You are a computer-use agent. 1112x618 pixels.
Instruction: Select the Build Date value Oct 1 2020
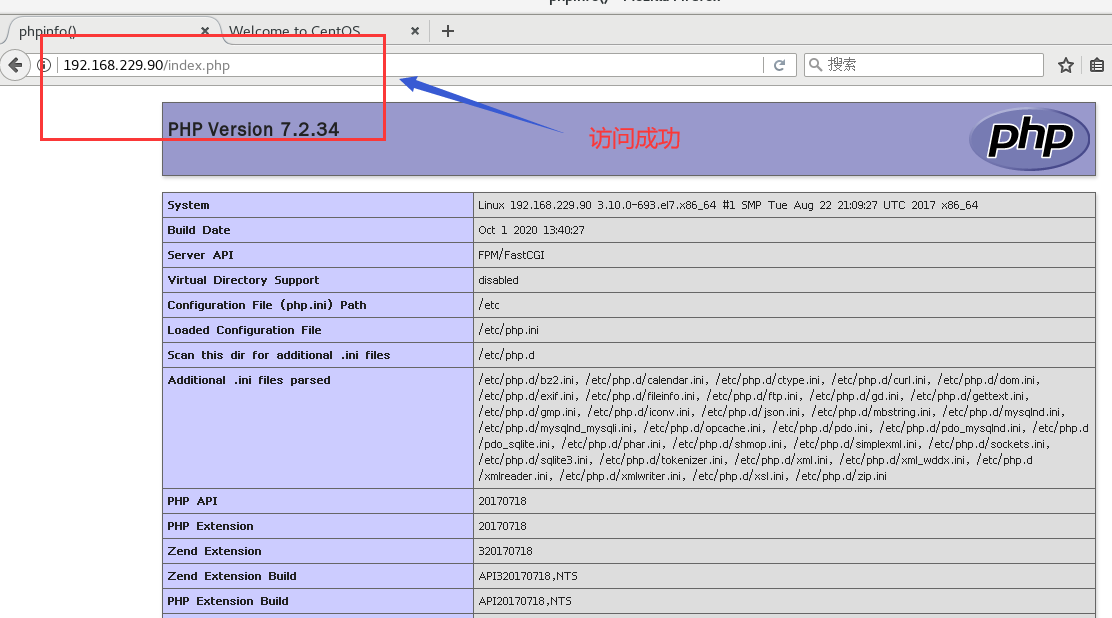pyautogui.click(x=531, y=230)
